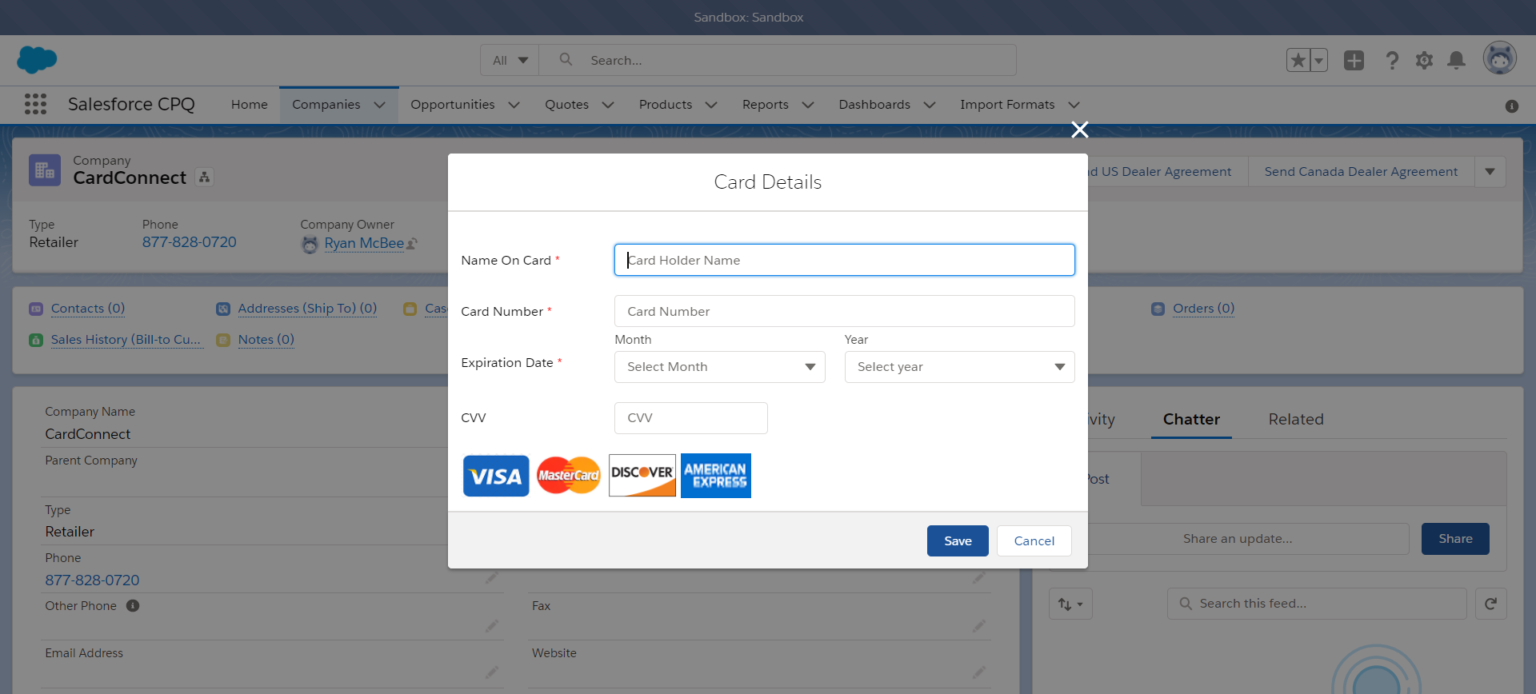Image resolution: width=1536 pixels, height=694 pixels.
Task: Select the MasterCard logo
Action: 568,475
